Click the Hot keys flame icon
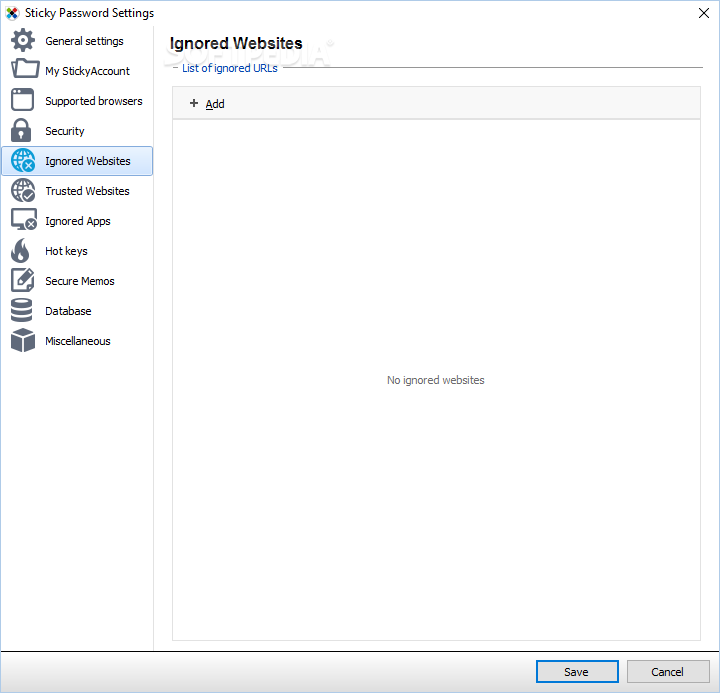 tap(20, 250)
